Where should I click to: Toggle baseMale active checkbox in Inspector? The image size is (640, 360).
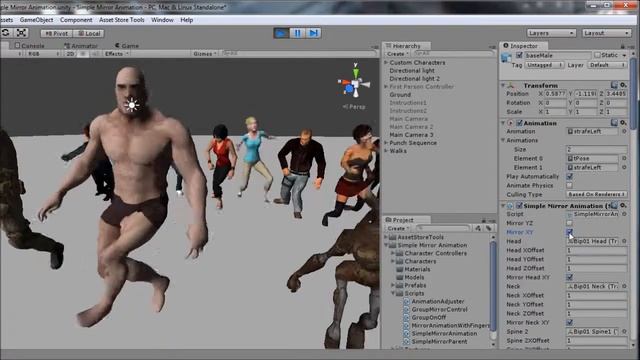pyautogui.click(x=519, y=55)
